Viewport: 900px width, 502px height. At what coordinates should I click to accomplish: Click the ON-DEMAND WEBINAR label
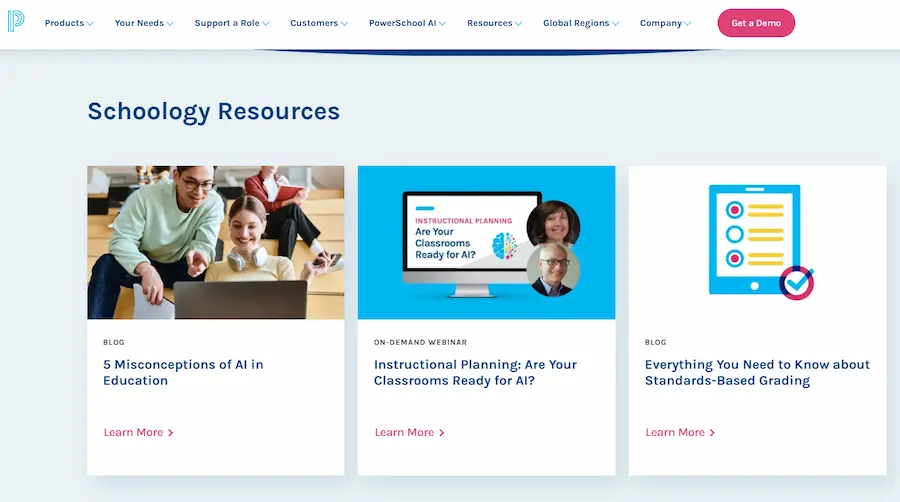420,342
